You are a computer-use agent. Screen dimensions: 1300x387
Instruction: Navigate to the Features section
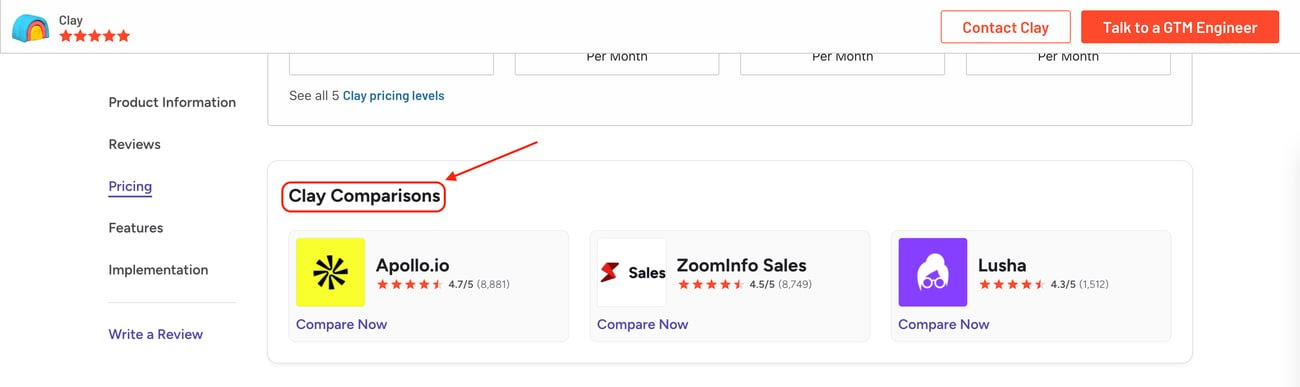[136, 228]
